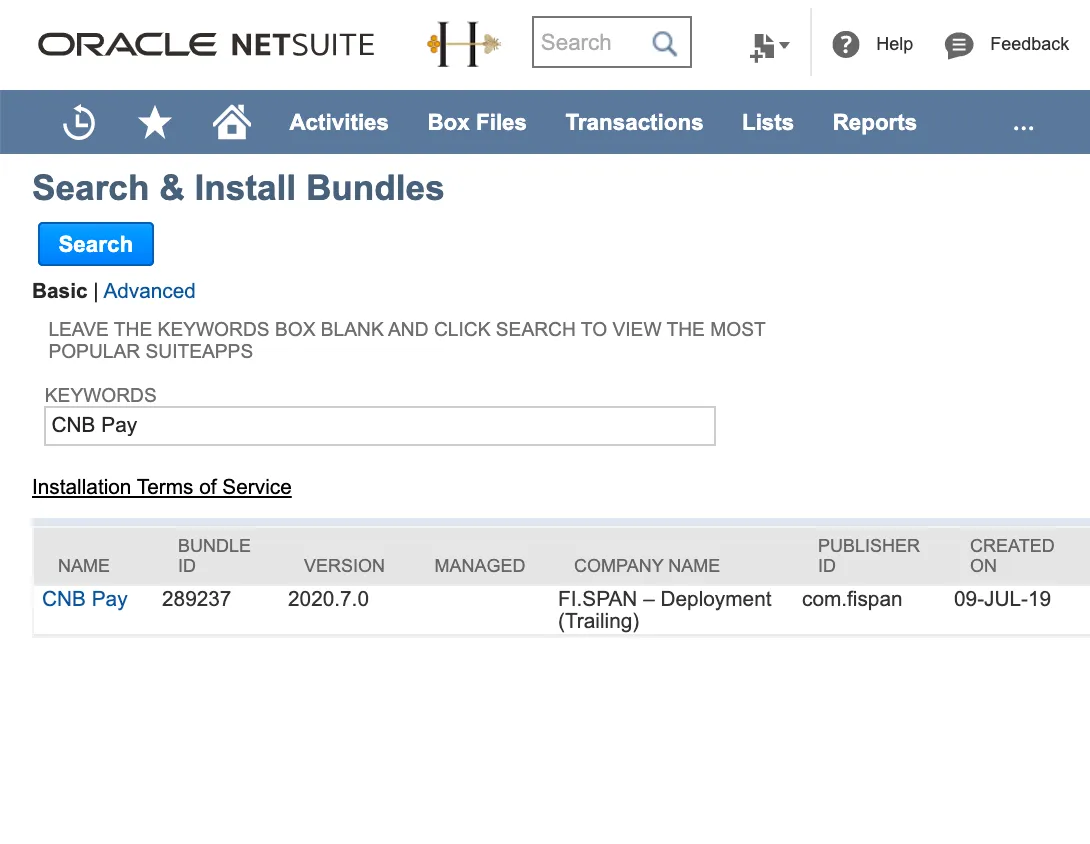Expand the Create New dropdown arrow

coord(785,45)
